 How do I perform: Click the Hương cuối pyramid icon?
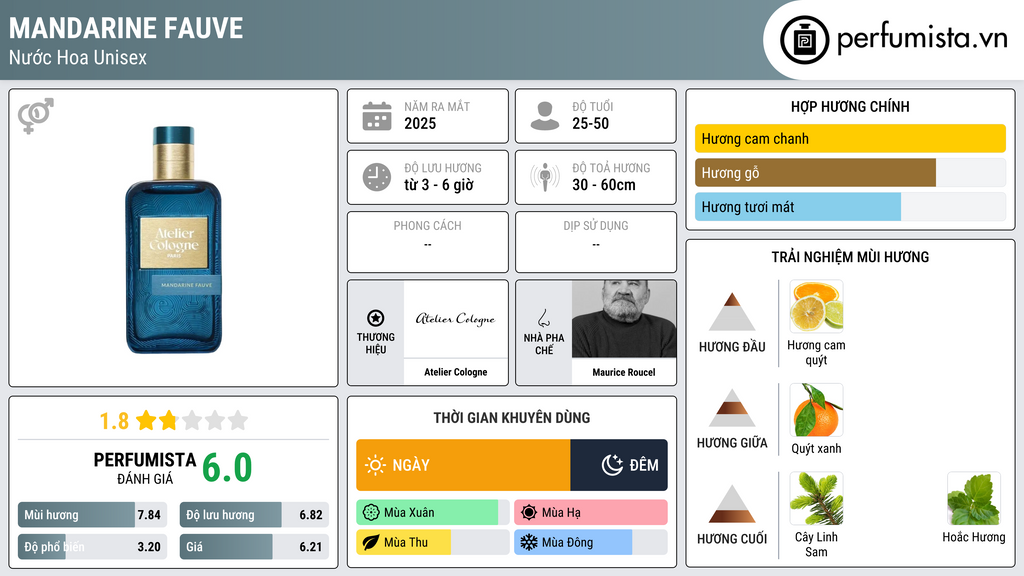coord(732,504)
